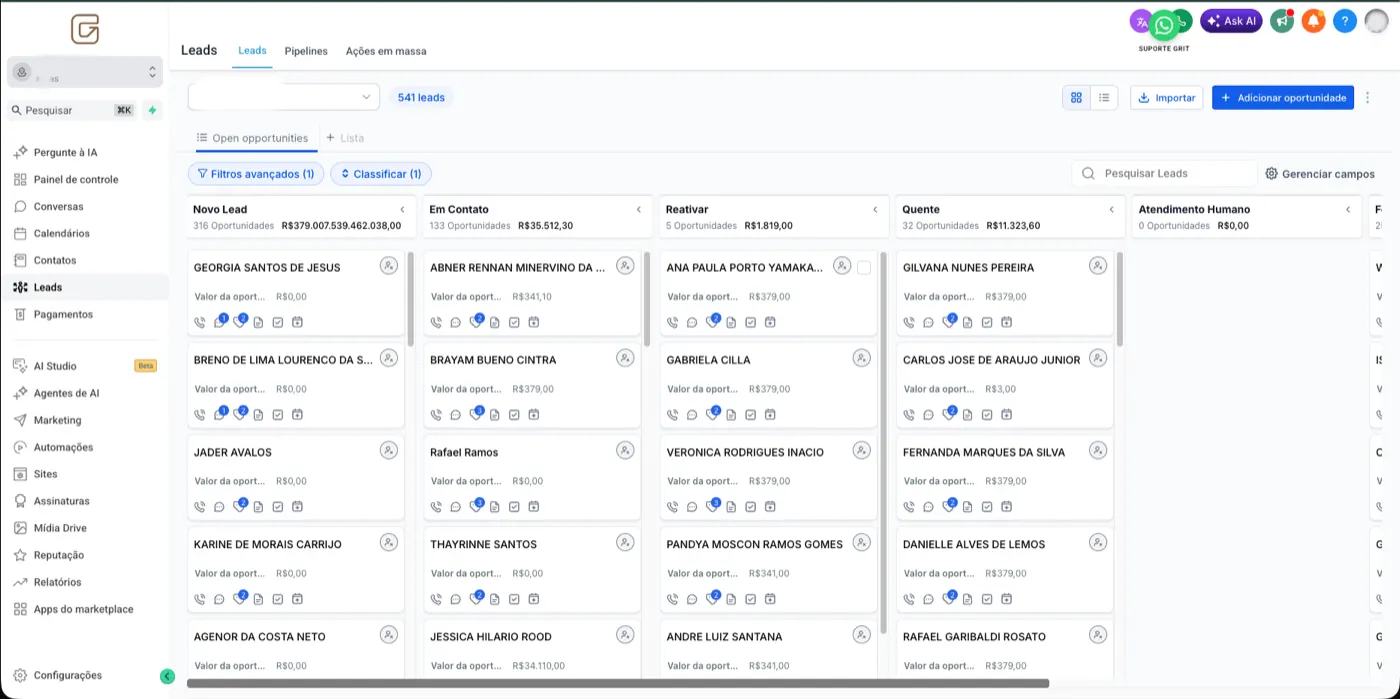
Task: Switch to list view
Action: tap(1104, 98)
